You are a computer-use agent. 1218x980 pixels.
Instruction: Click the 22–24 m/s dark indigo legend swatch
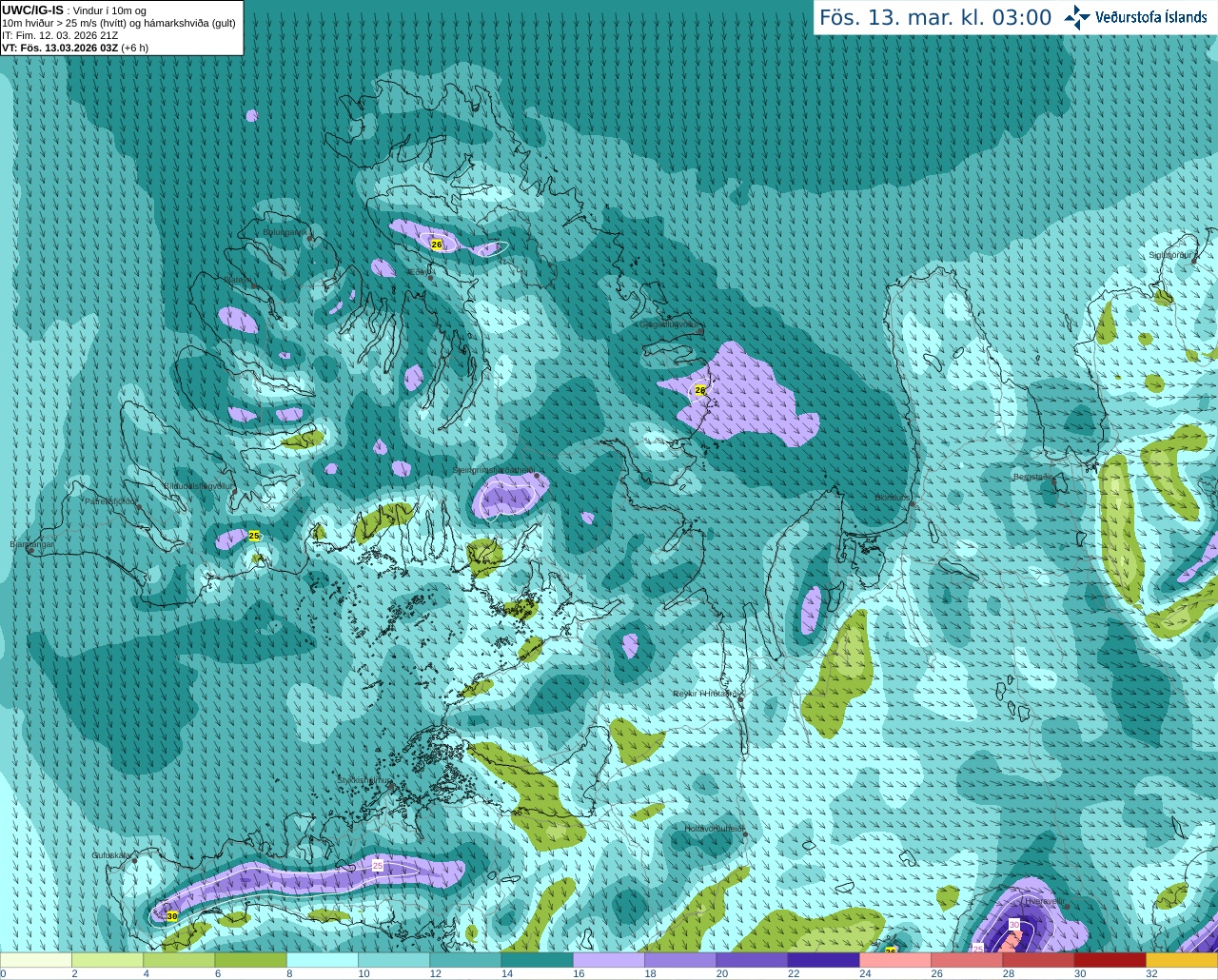pos(824,960)
